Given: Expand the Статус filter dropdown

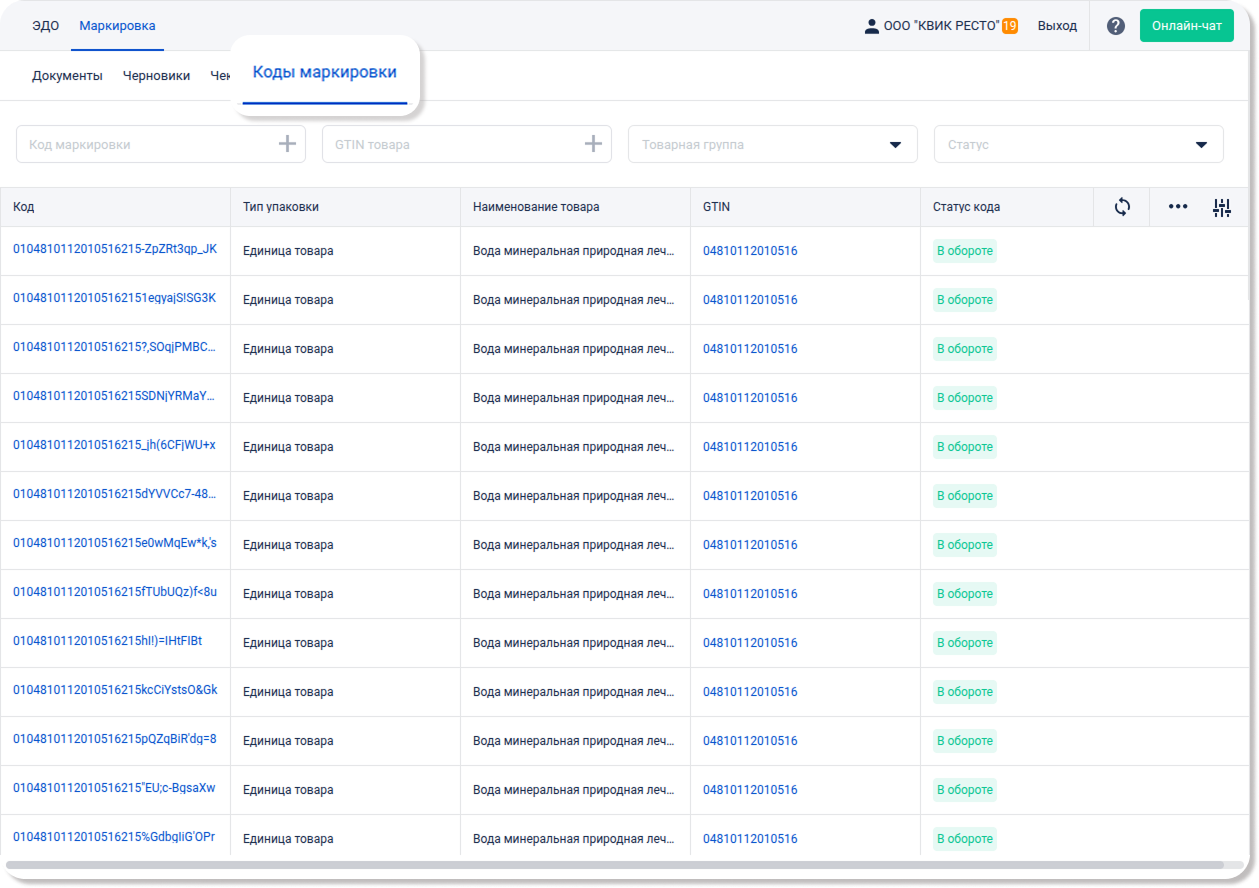Looking at the screenshot, I should (1201, 145).
